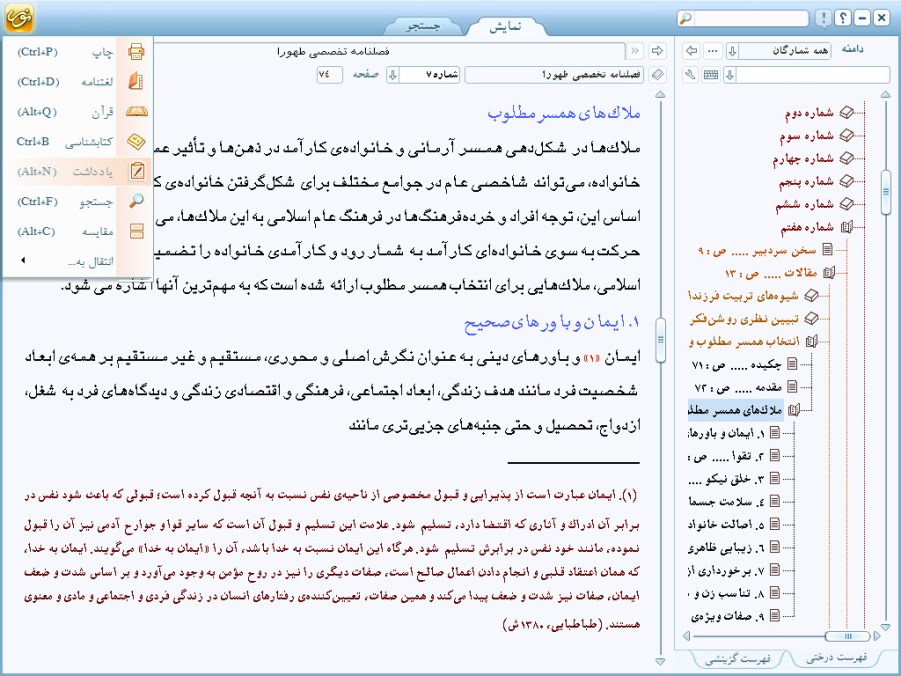Click the tree's horizontal scrollbar thumb
The width and height of the screenshot is (901, 676).
coord(848,636)
